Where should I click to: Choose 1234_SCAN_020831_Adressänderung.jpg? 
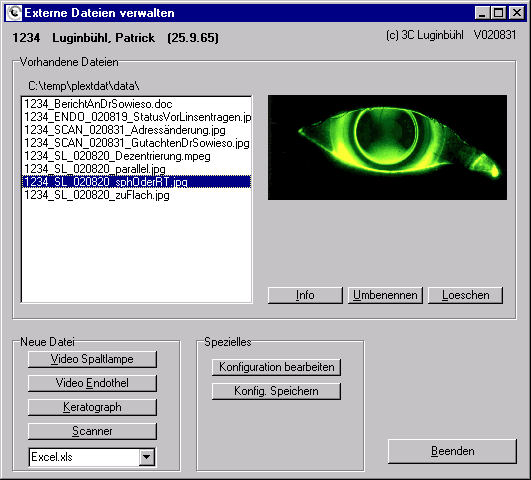(x=136, y=130)
